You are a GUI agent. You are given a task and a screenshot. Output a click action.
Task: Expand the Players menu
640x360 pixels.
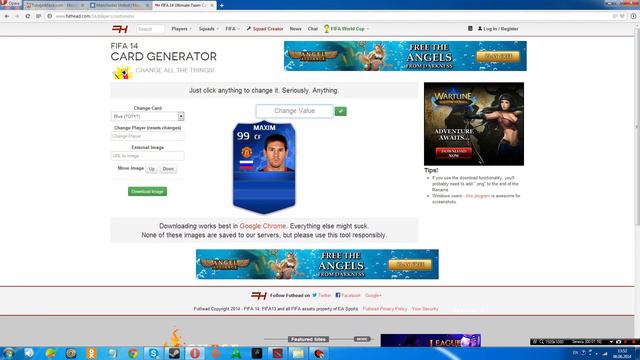tap(181, 29)
